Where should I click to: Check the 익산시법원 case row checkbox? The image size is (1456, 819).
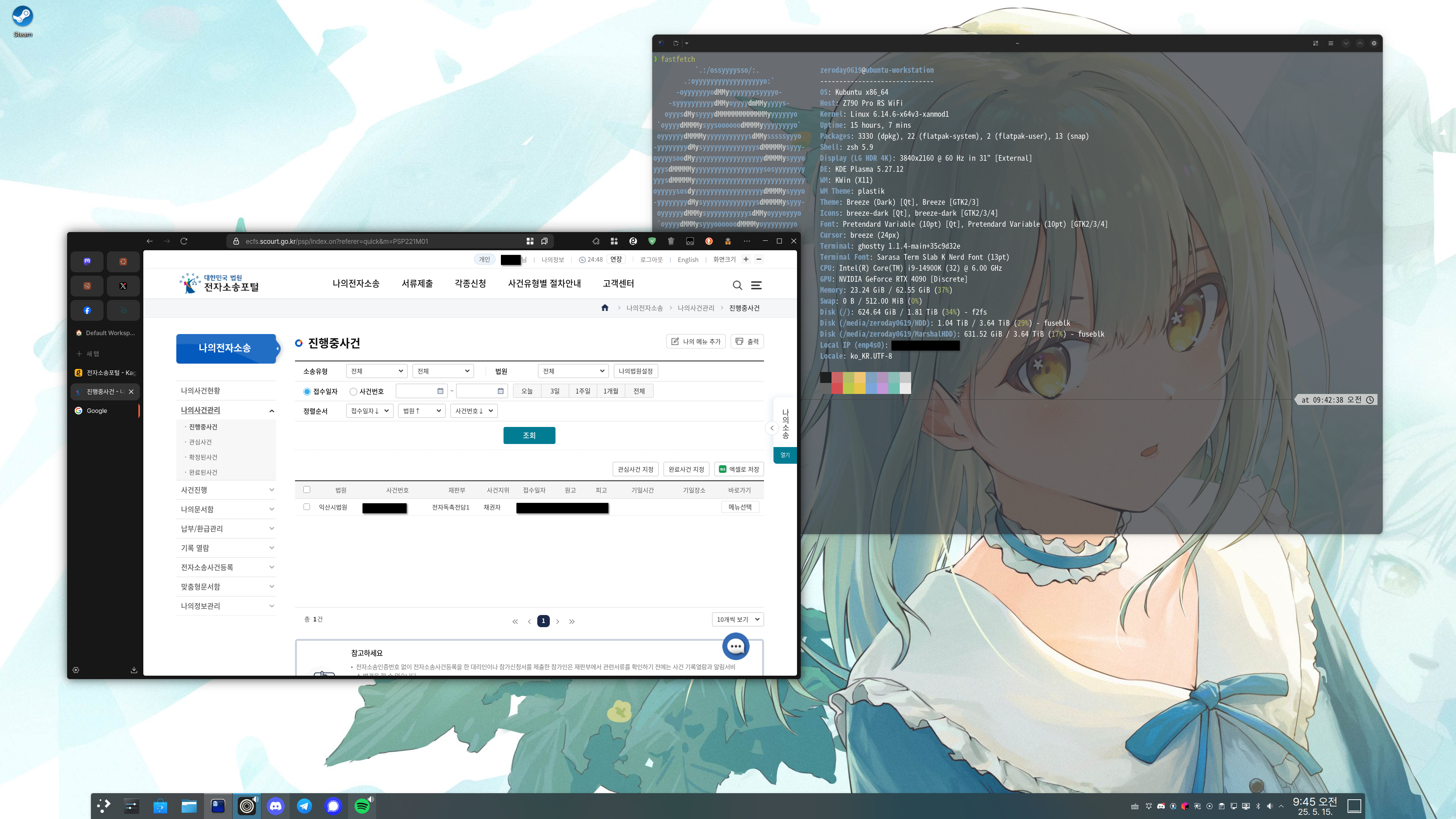click(307, 507)
